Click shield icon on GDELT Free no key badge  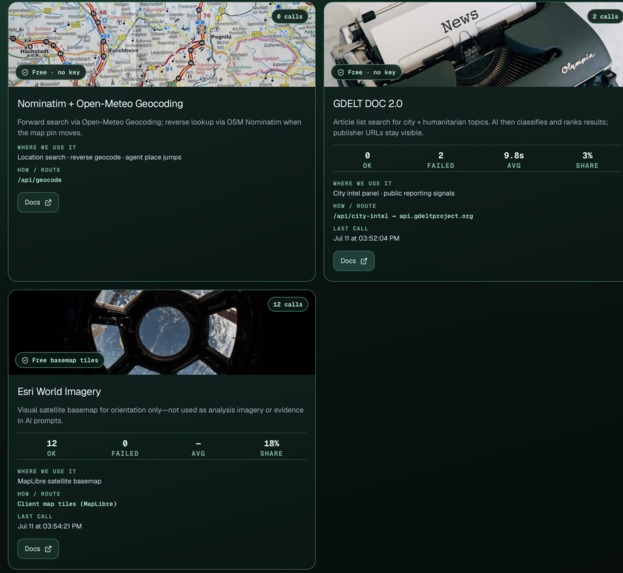click(341, 72)
